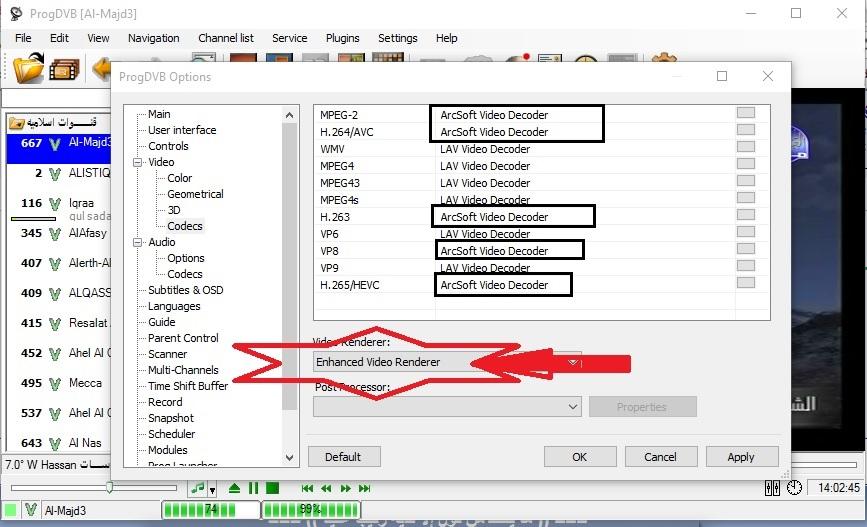Click the volume slider at the bottom left
The image size is (867, 527).
[94, 488]
